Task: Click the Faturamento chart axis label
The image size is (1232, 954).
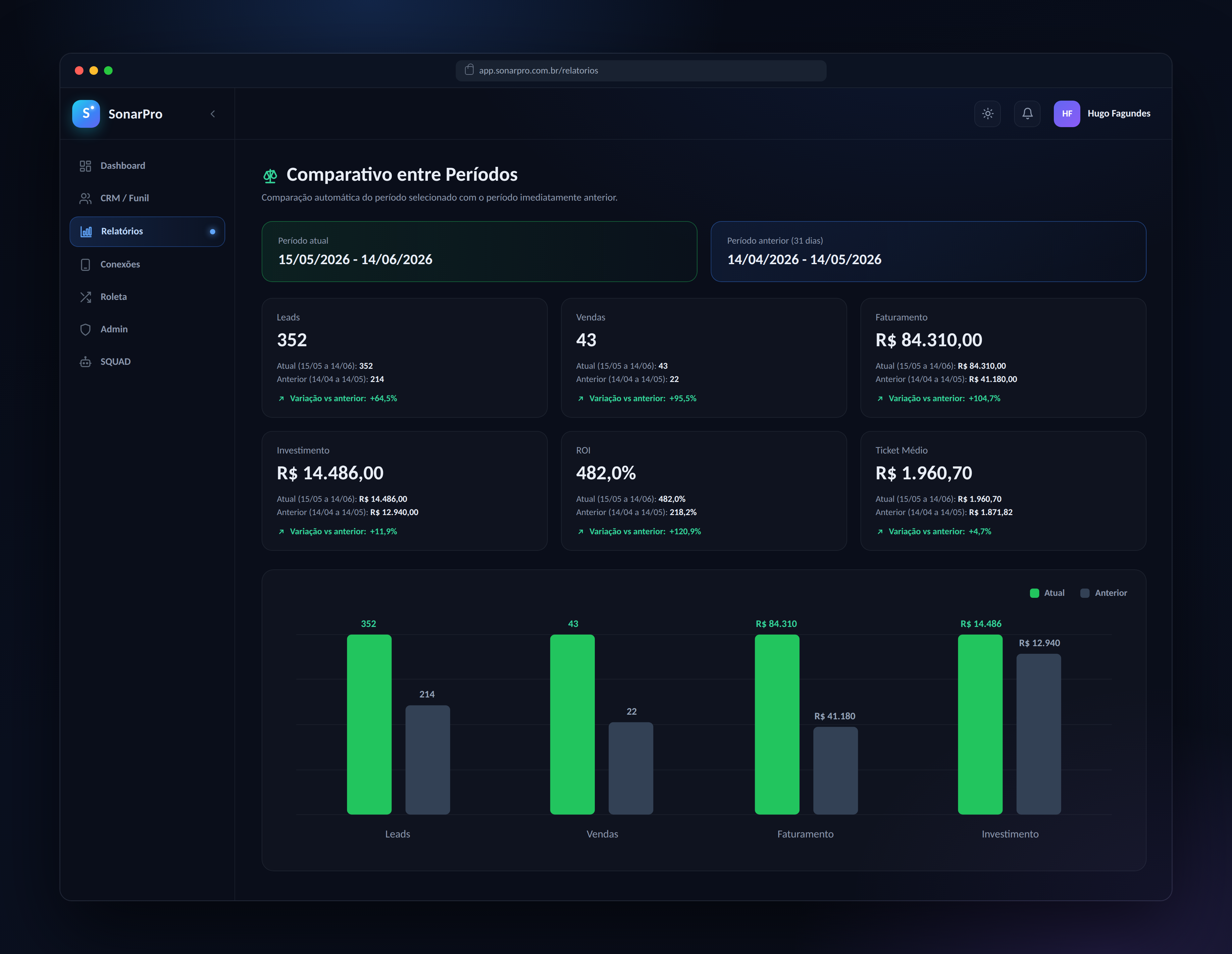Action: (x=805, y=834)
